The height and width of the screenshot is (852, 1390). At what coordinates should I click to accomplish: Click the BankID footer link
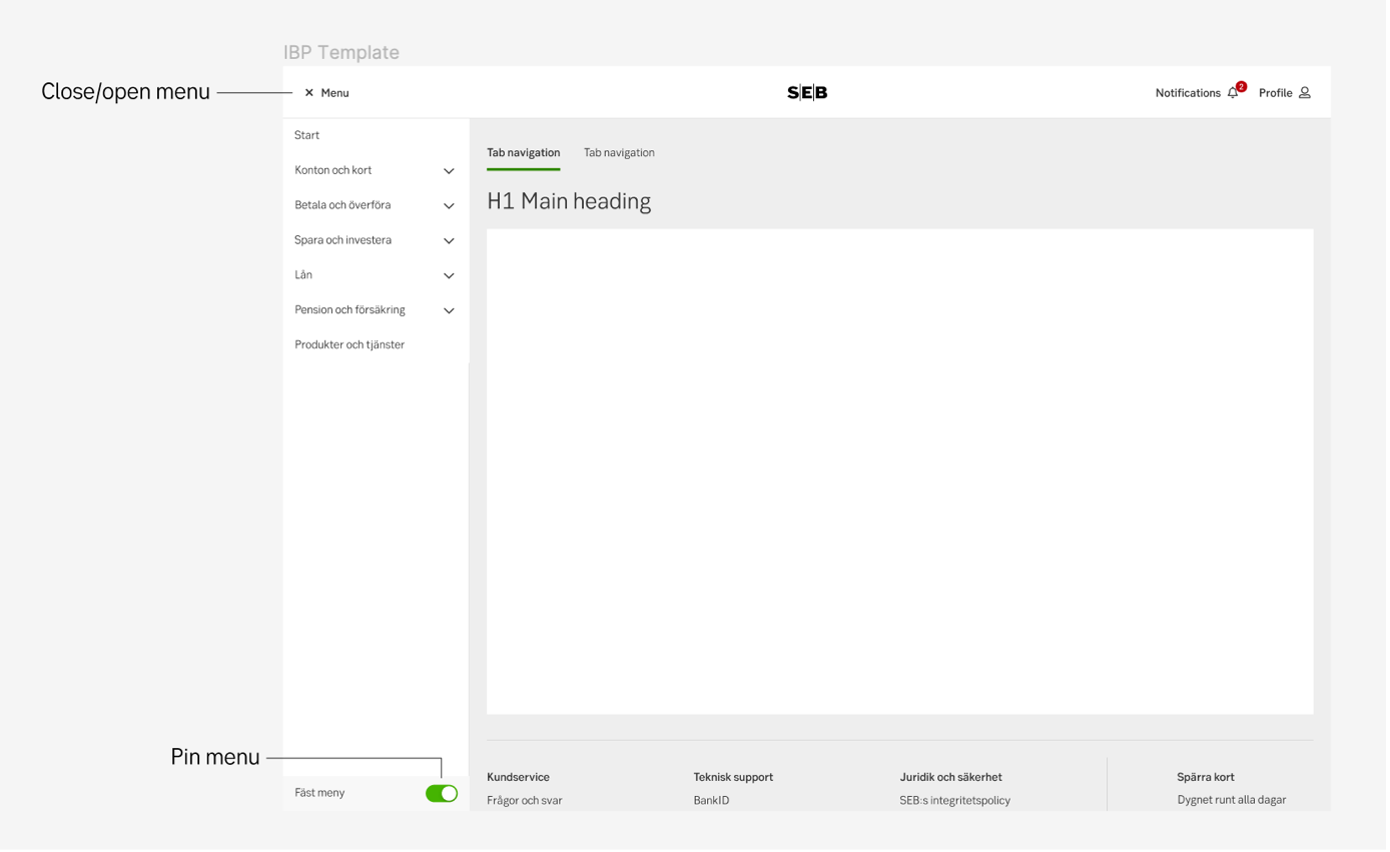point(711,800)
